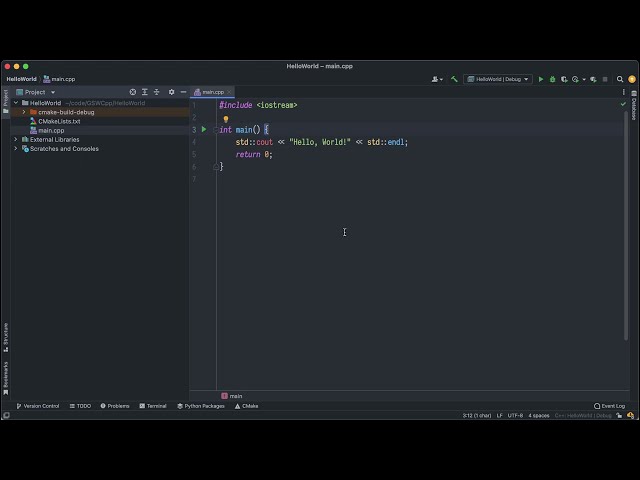640x480 pixels.
Task: Toggle the Structure side tool window
Action: pyautogui.click(x=6, y=337)
